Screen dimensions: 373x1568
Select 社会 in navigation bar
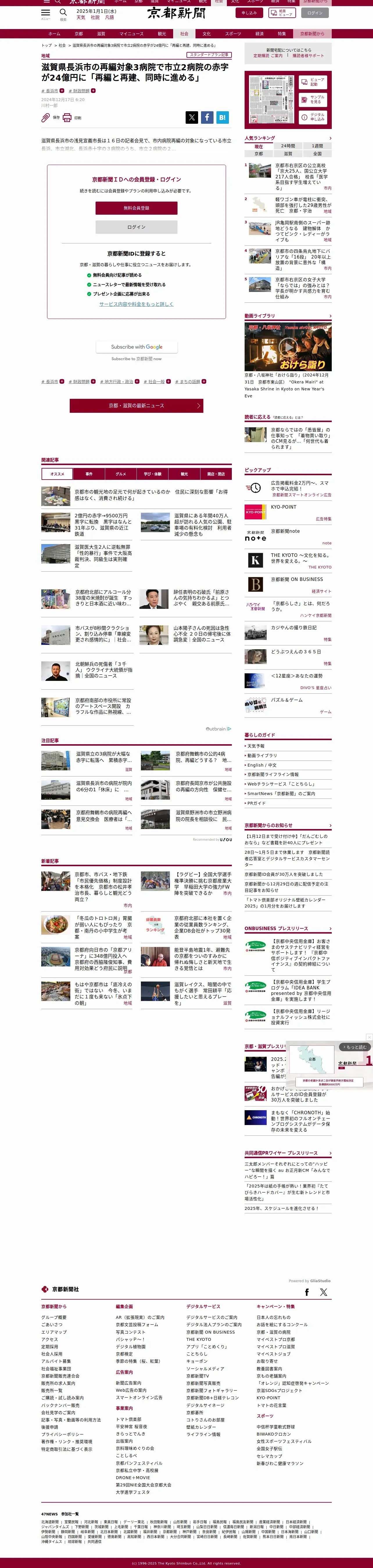click(x=184, y=34)
